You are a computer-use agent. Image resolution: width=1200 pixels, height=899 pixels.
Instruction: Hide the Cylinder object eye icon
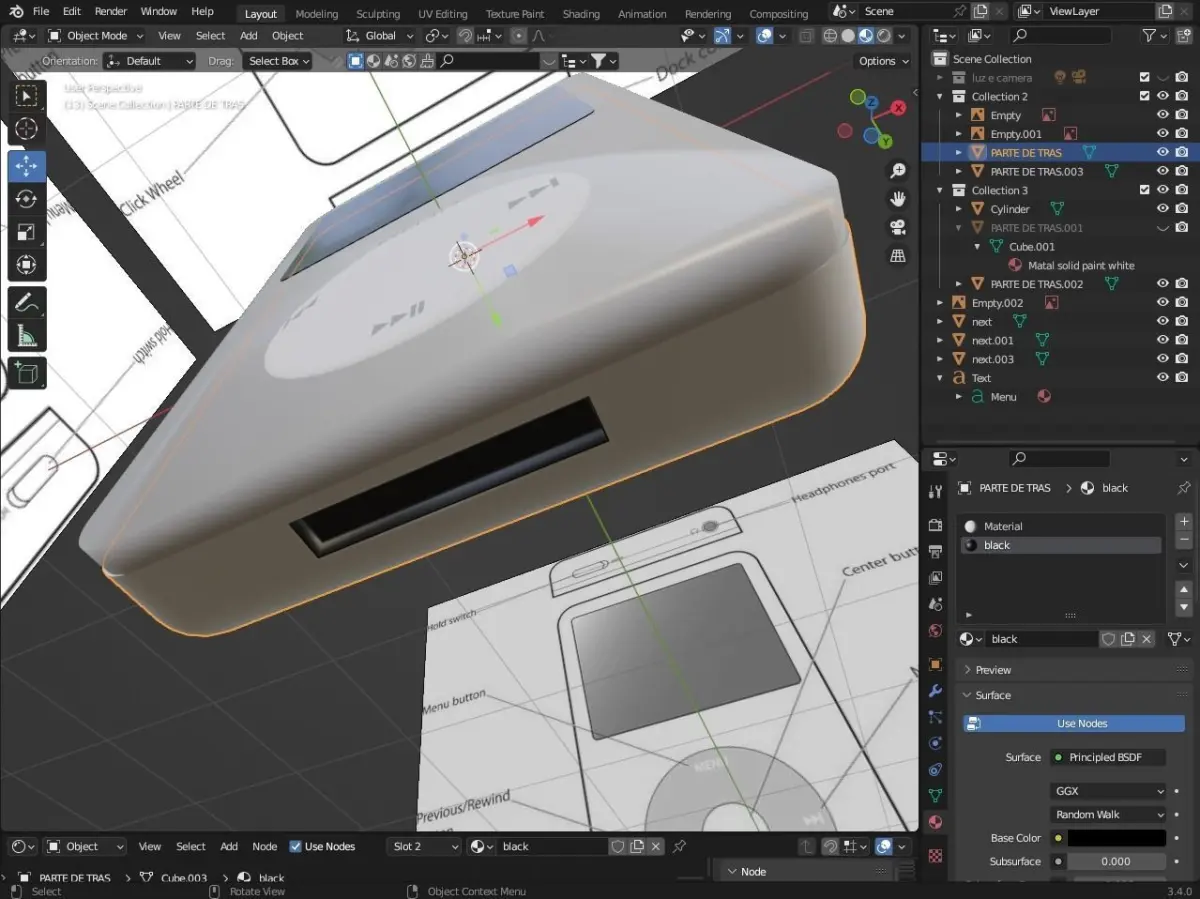click(1163, 209)
